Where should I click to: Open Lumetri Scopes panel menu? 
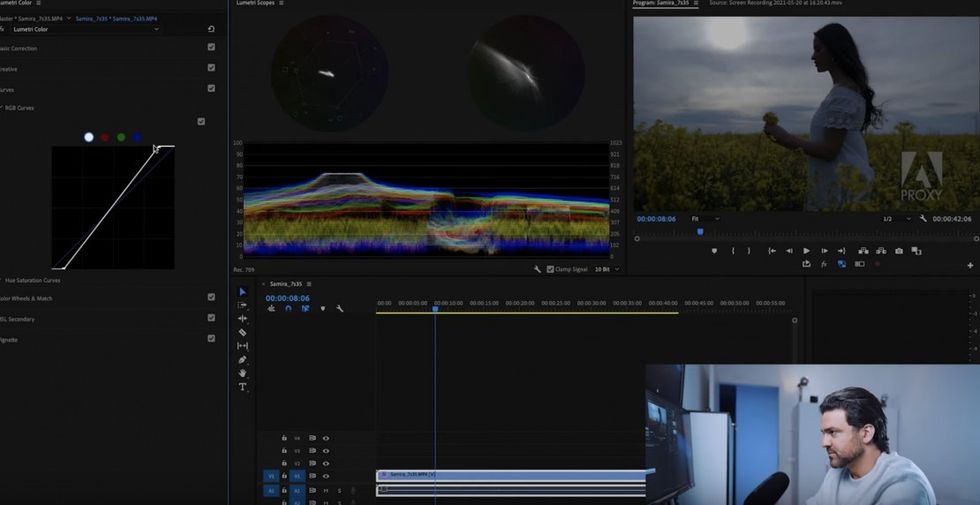(281, 3)
